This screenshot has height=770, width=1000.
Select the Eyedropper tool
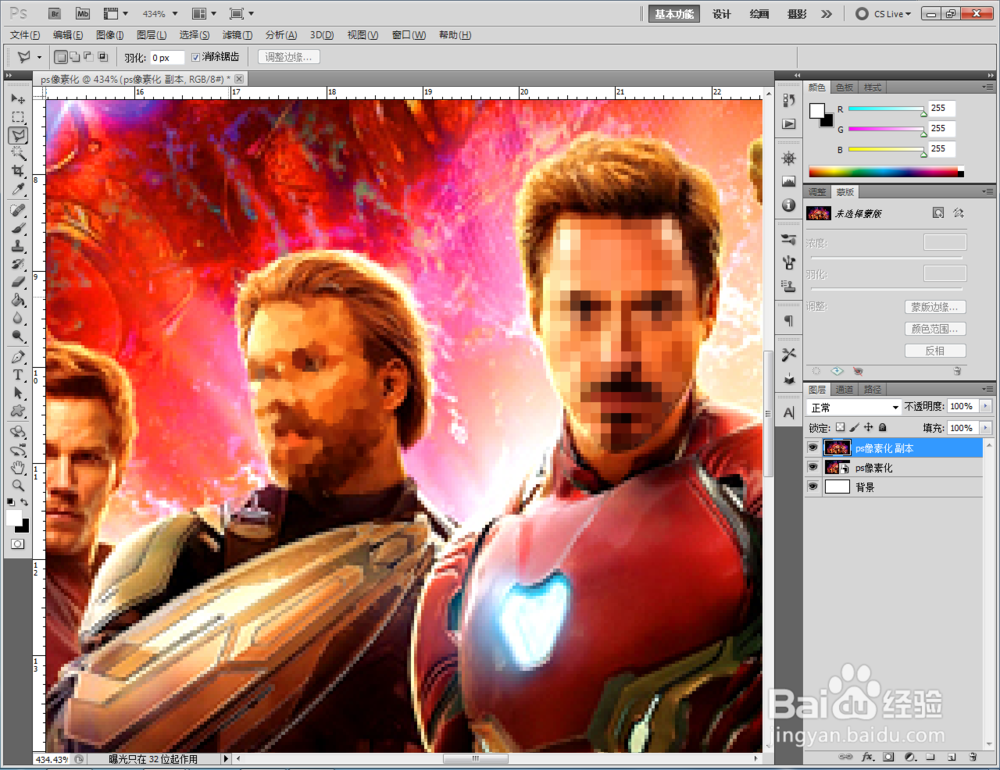pos(18,189)
